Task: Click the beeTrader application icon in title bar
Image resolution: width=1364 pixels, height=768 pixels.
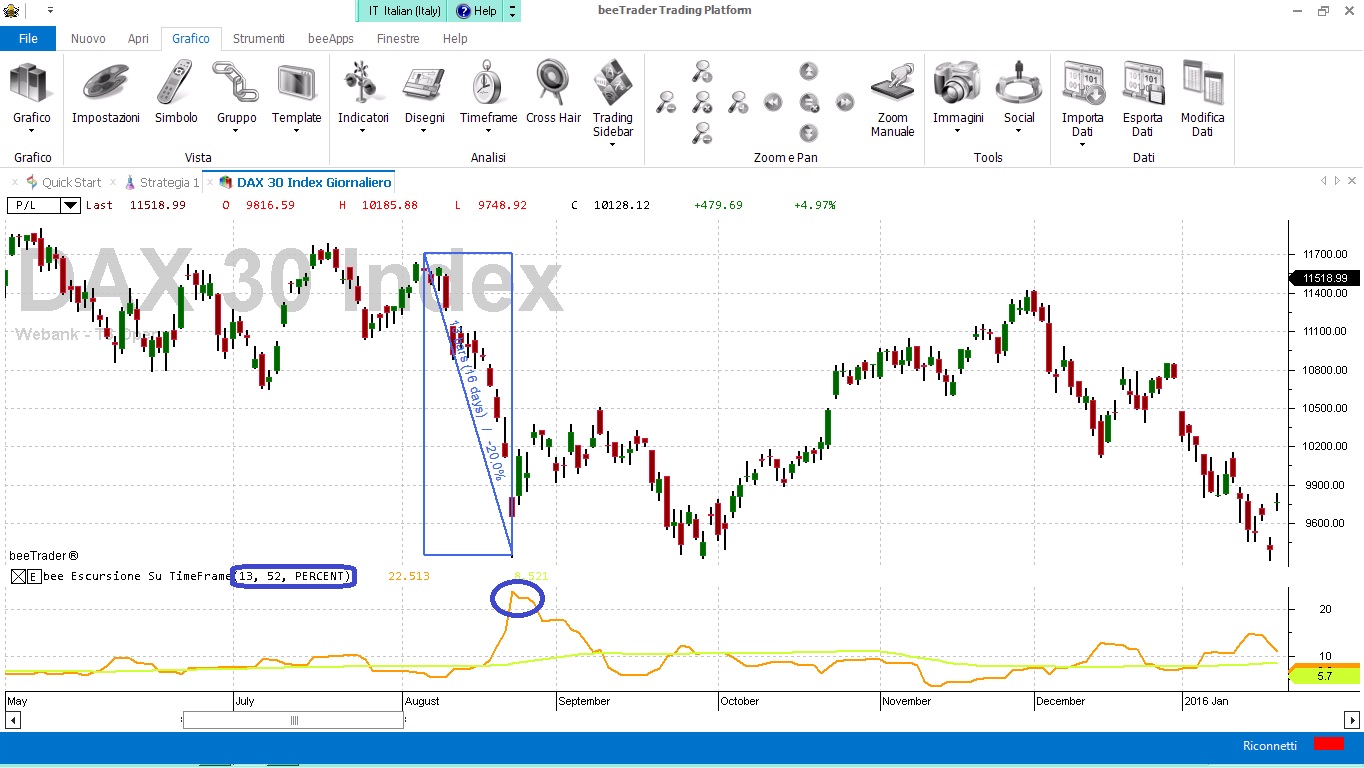Action: coord(11,11)
